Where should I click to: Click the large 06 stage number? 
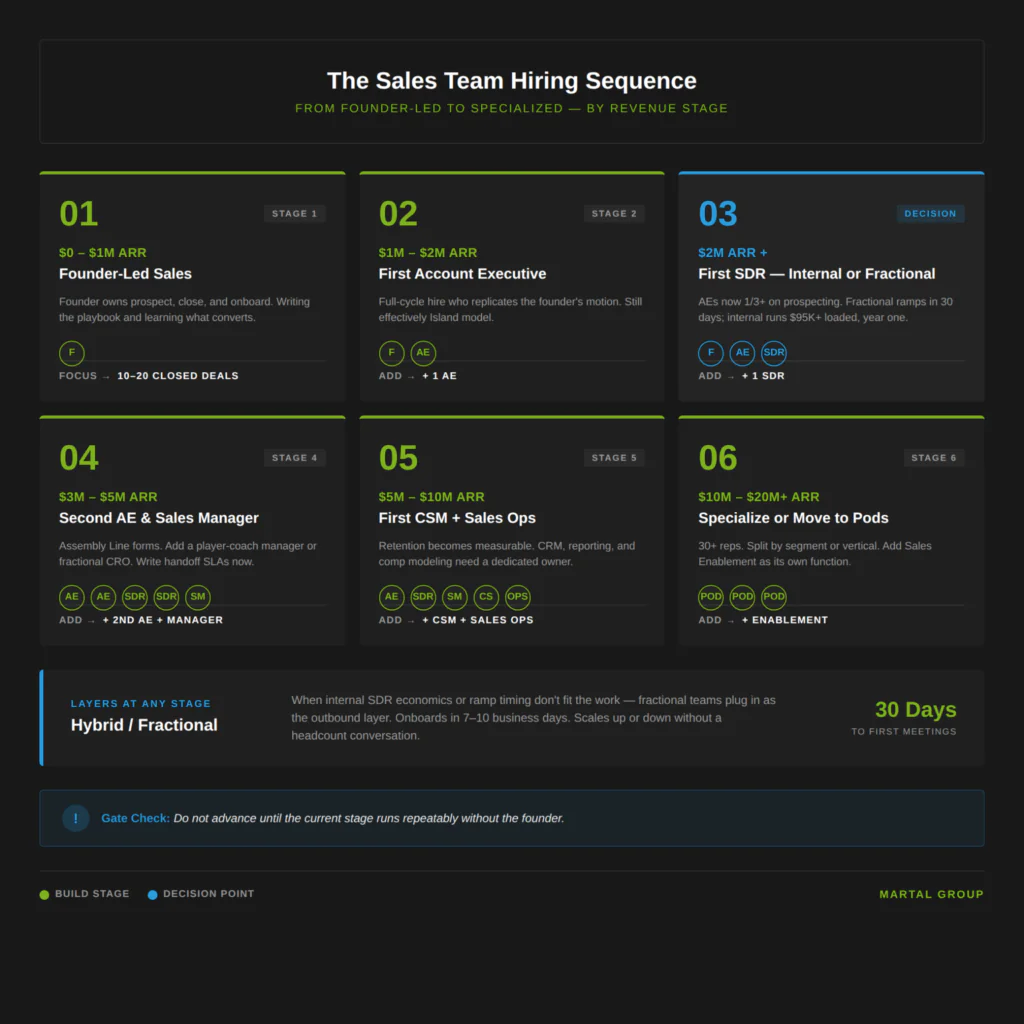tap(718, 458)
